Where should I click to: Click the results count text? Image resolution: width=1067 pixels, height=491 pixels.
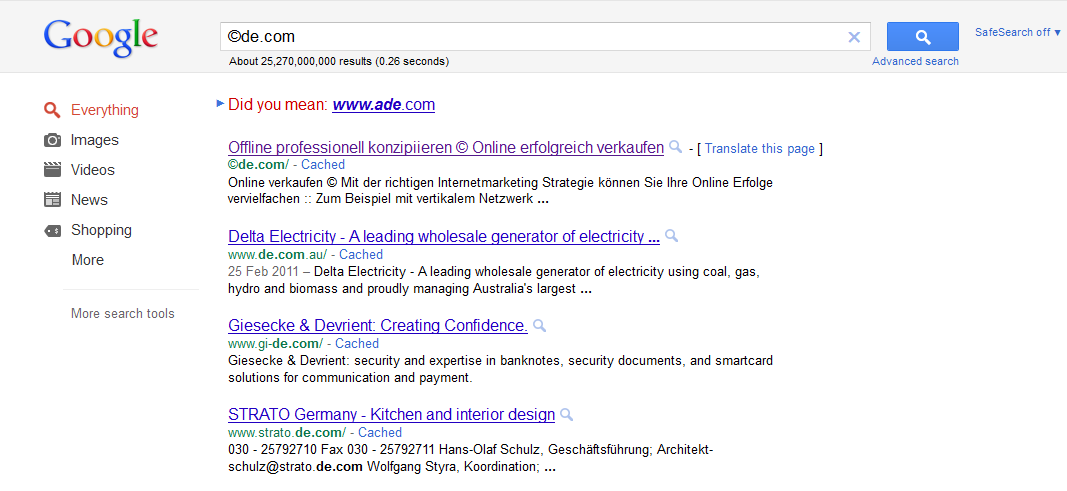coord(339,61)
